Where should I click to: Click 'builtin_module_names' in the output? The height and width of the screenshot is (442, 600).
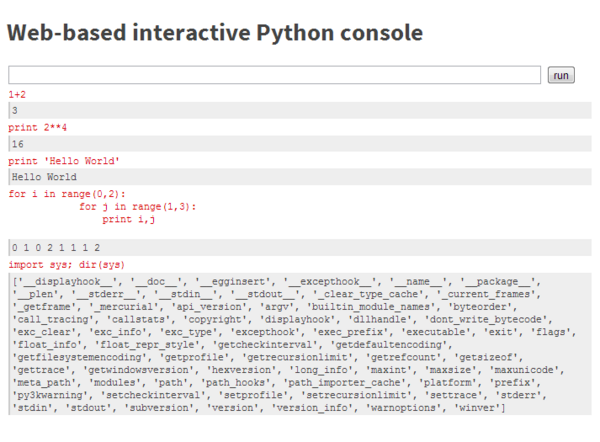(371, 307)
